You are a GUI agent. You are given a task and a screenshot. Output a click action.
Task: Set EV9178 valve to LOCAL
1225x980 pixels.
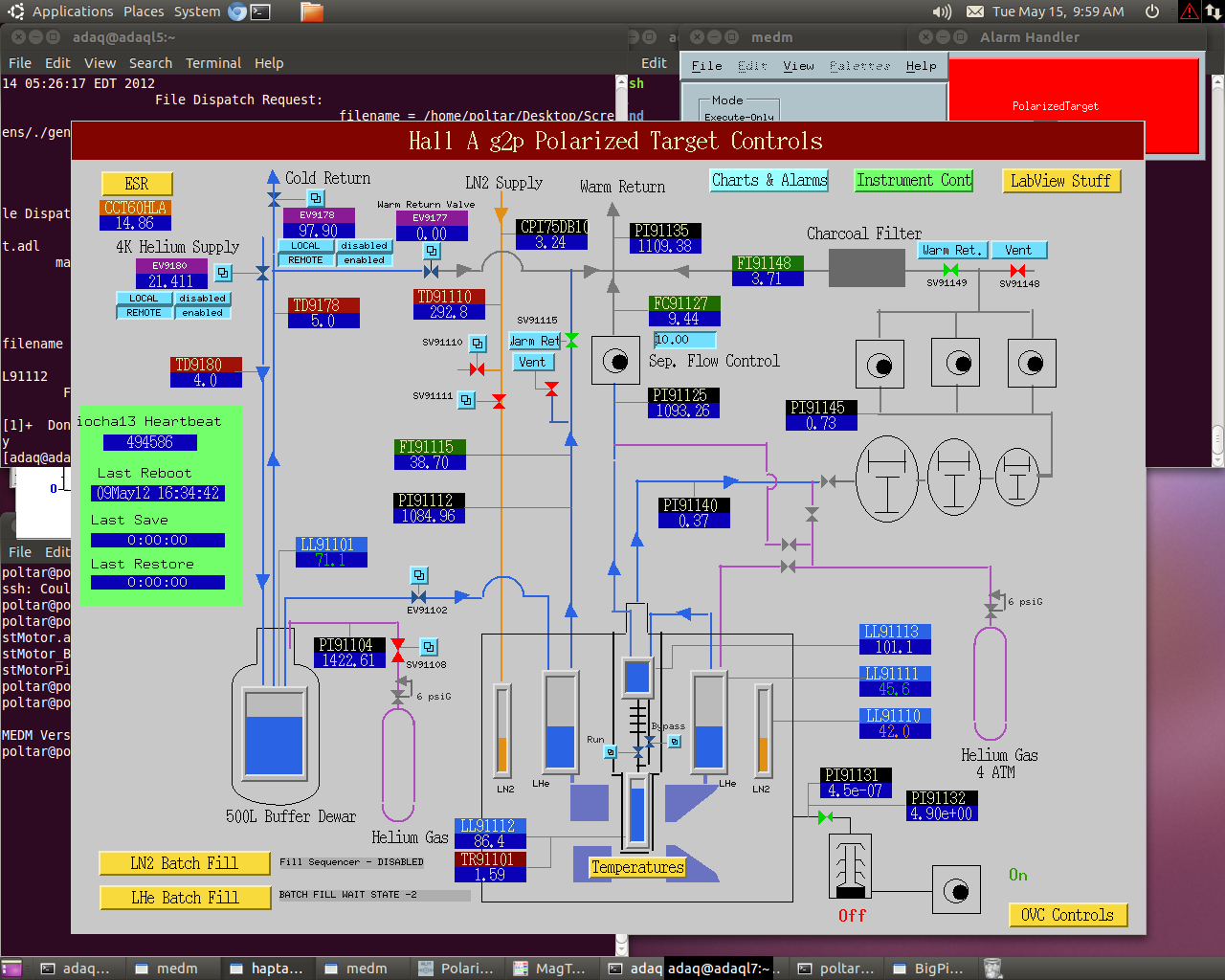tap(305, 246)
